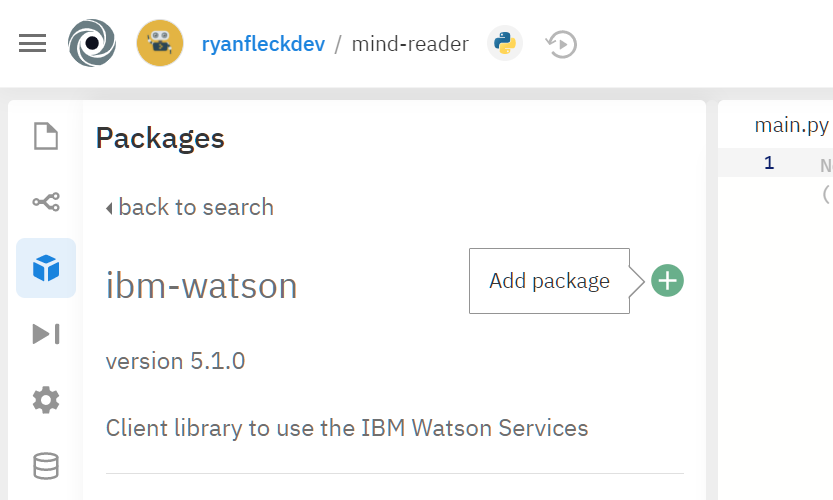
Task: Open the robot user avatar
Action: [x=160, y=43]
